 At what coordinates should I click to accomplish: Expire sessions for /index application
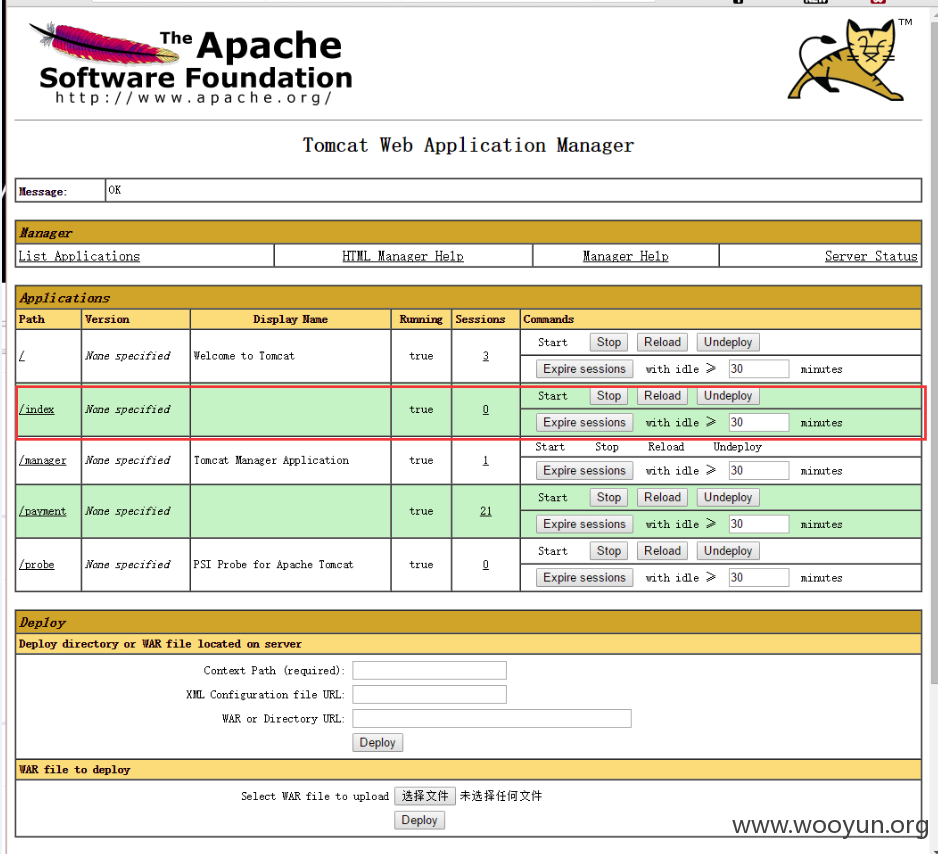(584, 423)
